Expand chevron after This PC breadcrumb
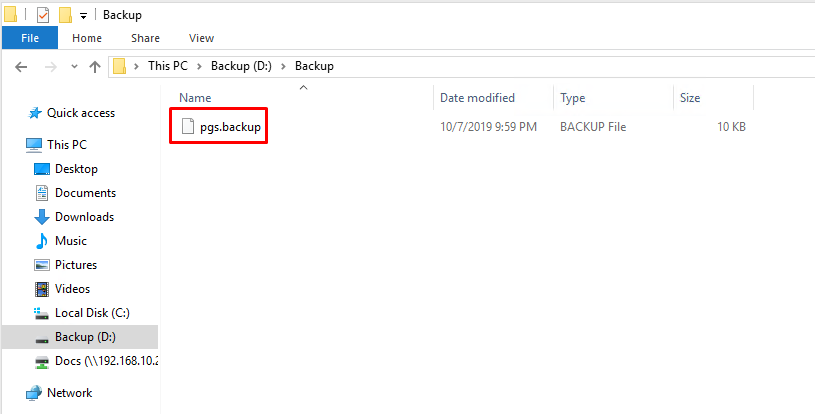The width and height of the screenshot is (815, 414). point(201,66)
